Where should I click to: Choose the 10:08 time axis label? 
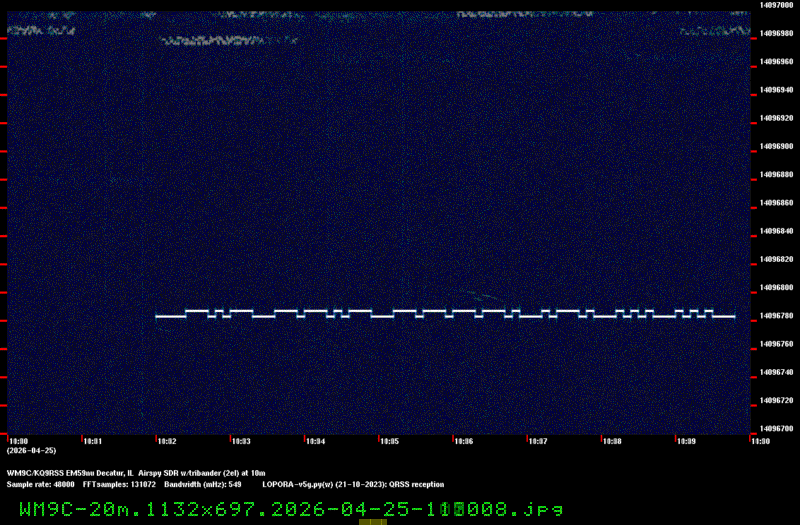click(x=612, y=441)
